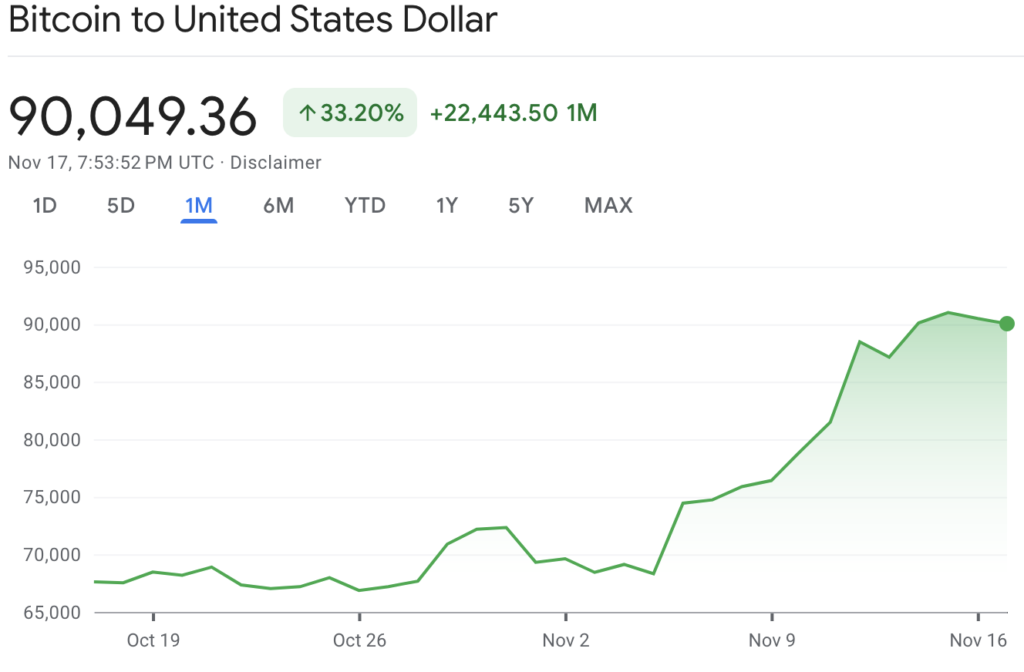Select the 1D time range tab

[44, 206]
